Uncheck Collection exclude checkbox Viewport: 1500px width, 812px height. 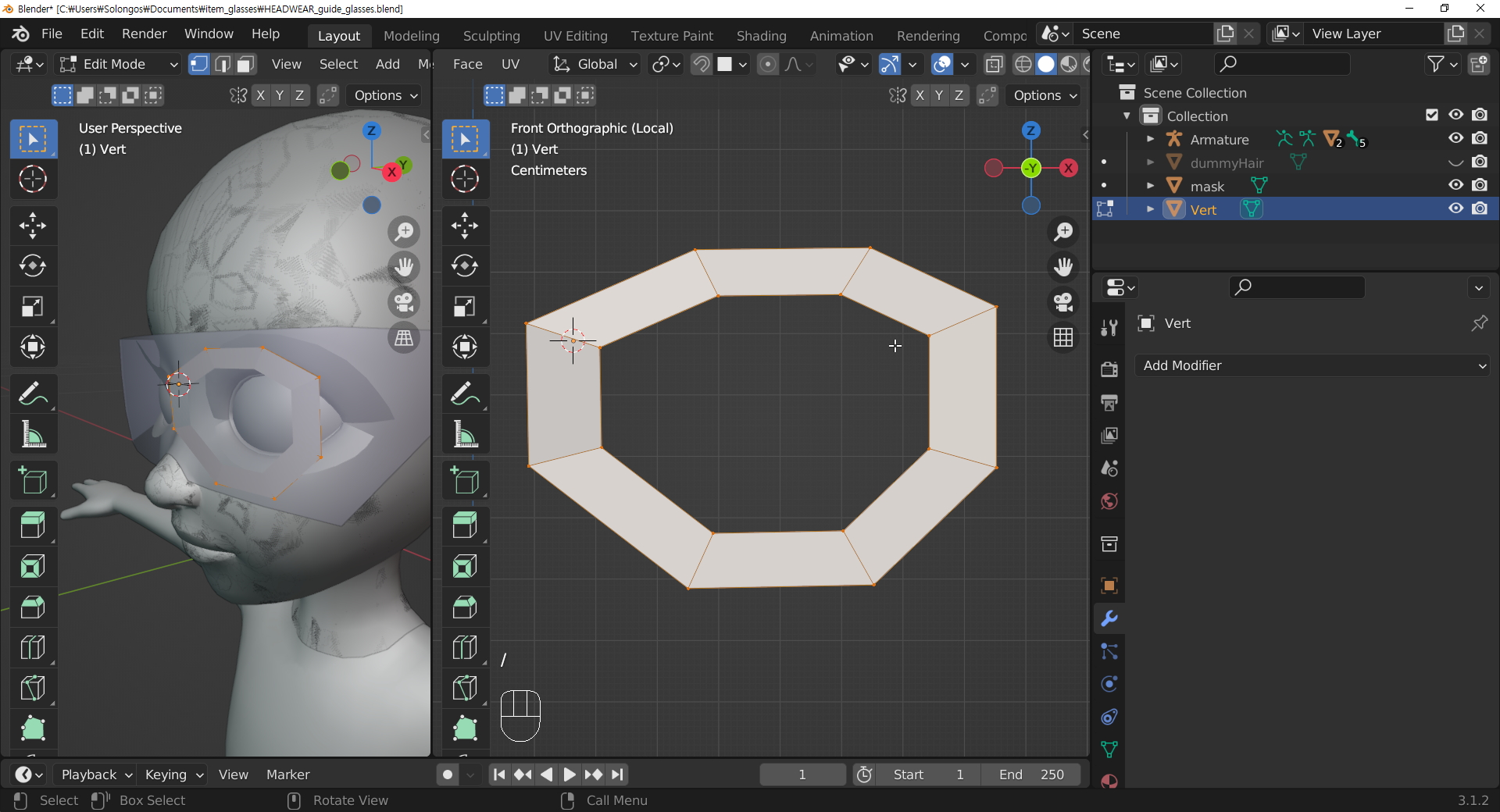tap(1432, 115)
